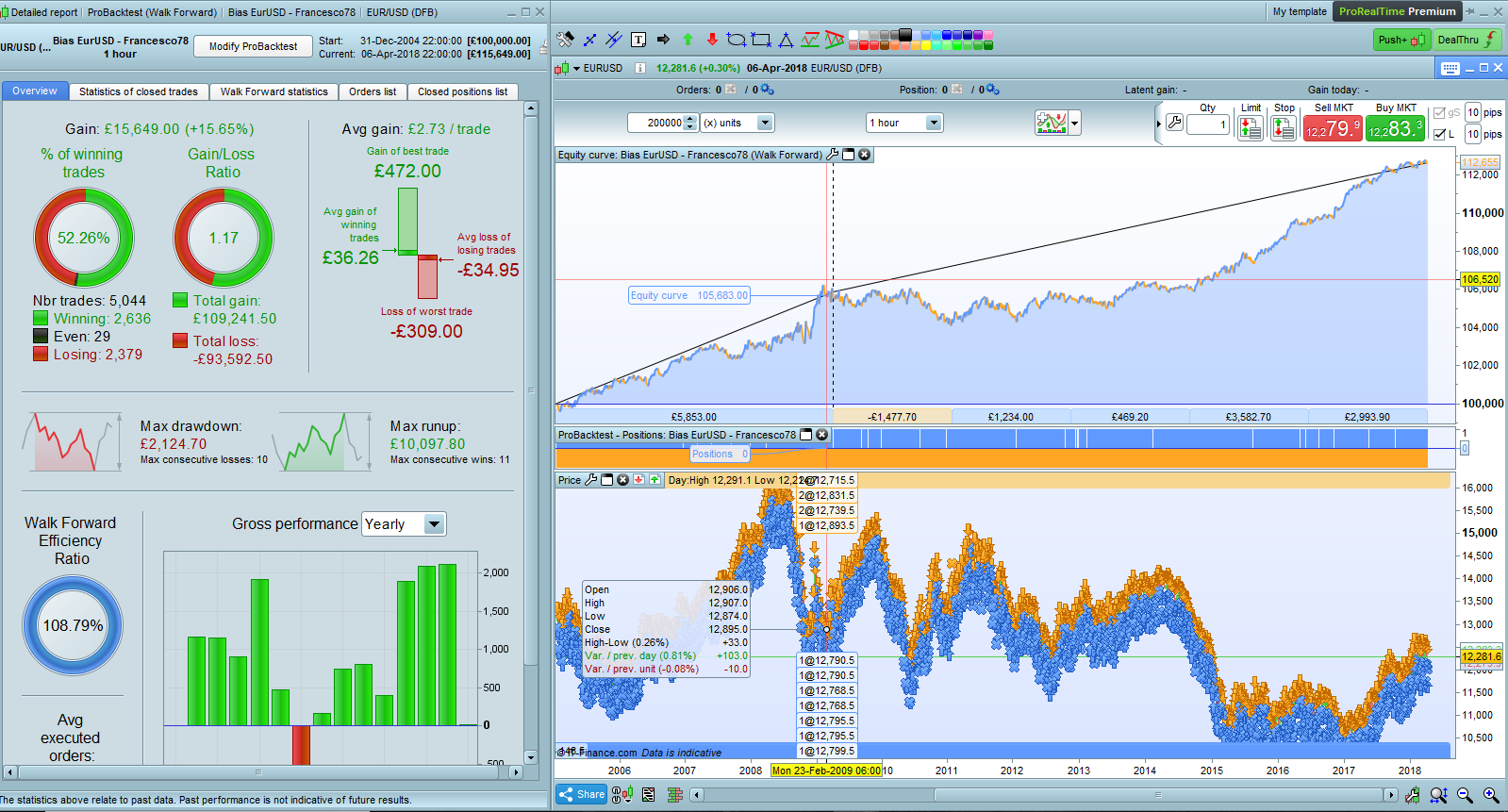Viewport: 1508px width, 812px height.
Task: Open the Closed positions list tab
Action: pos(463,91)
